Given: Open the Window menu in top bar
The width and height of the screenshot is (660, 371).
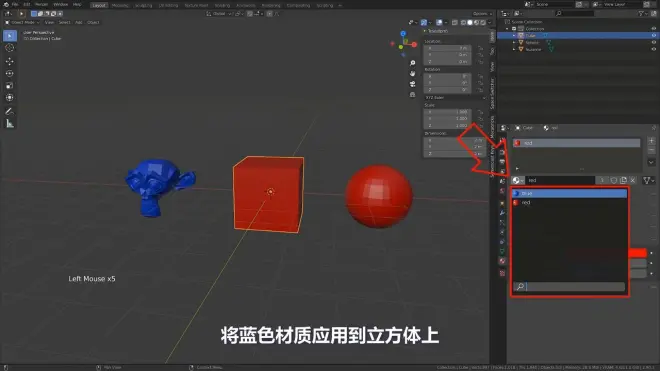Looking at the screenshot, I should pyautogui.click(x=61, y=4).
